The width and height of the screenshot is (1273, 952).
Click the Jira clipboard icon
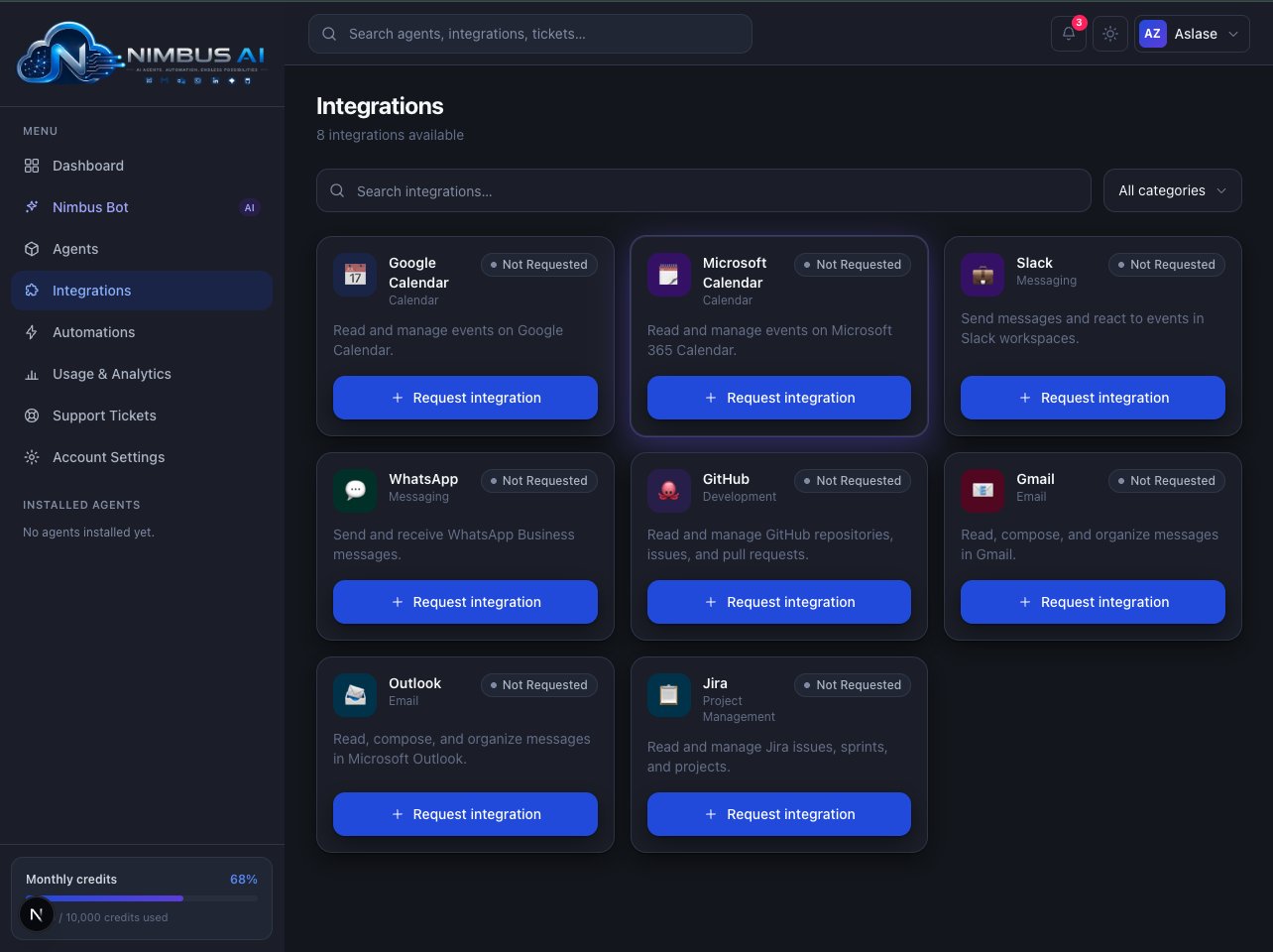coord(669,695)
